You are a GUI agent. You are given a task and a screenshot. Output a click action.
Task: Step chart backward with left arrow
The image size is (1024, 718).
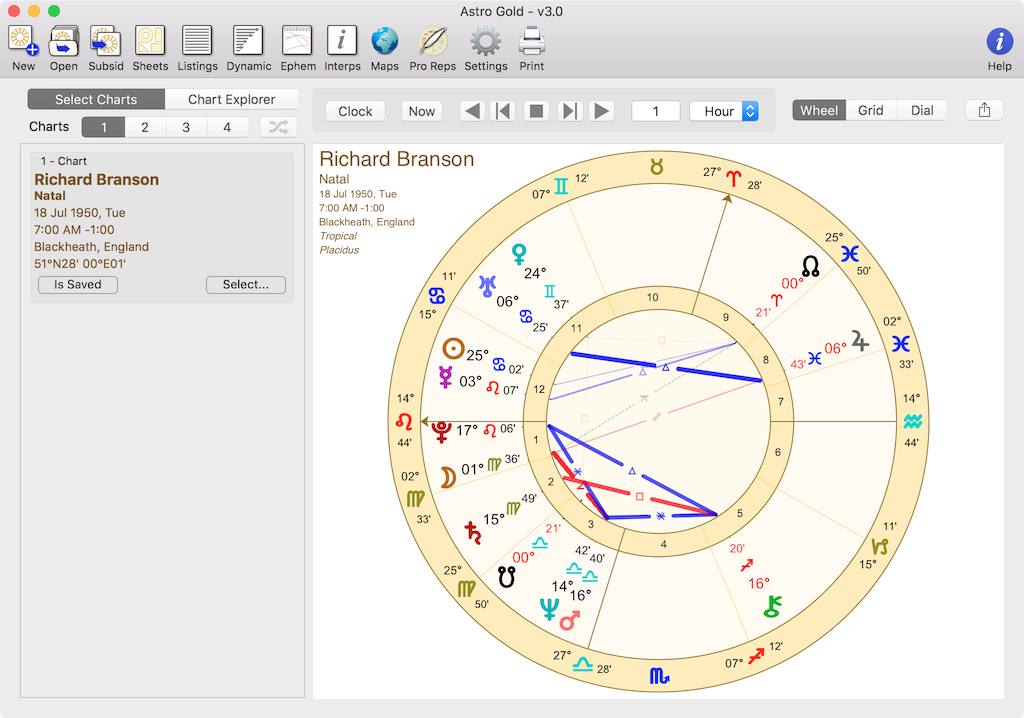[x=472, y=111]
